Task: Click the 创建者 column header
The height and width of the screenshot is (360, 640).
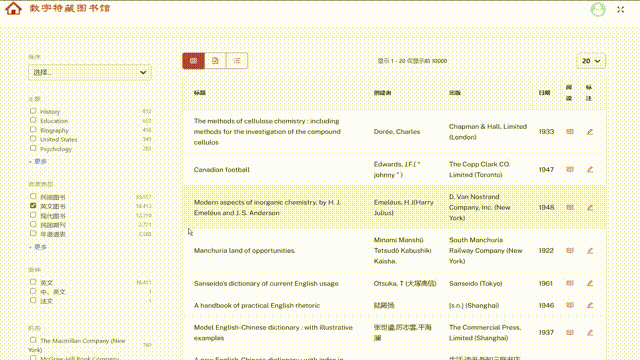Action: (x=382, y=93)
